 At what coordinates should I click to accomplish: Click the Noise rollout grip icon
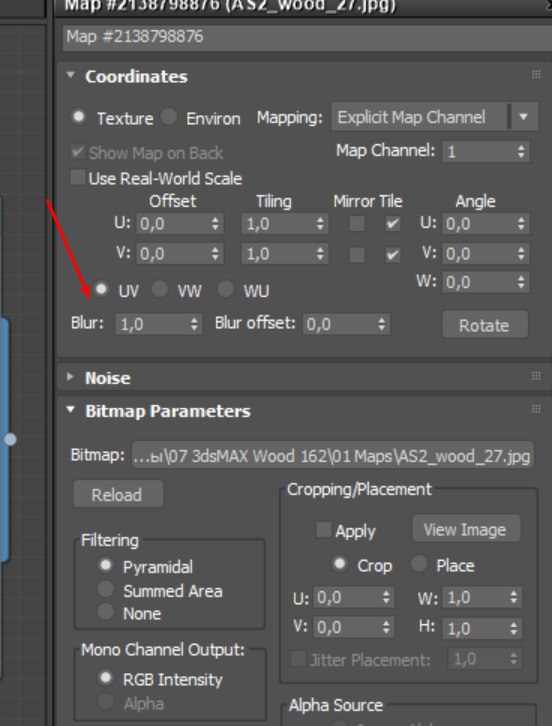pyautogui.click(x=536, y=376)
